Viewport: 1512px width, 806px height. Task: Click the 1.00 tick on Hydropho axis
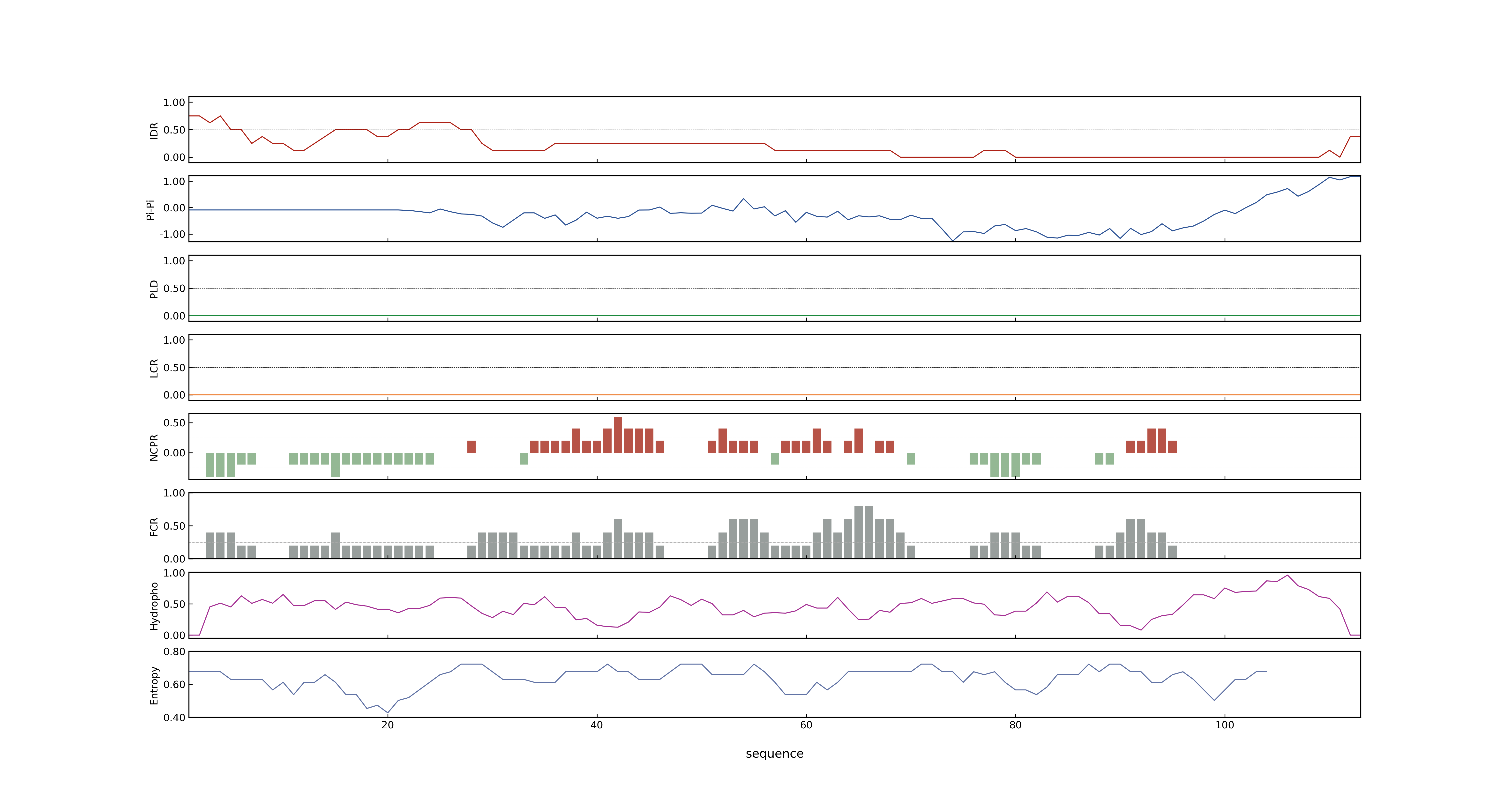pyautogui.click(x=174, y=573)
